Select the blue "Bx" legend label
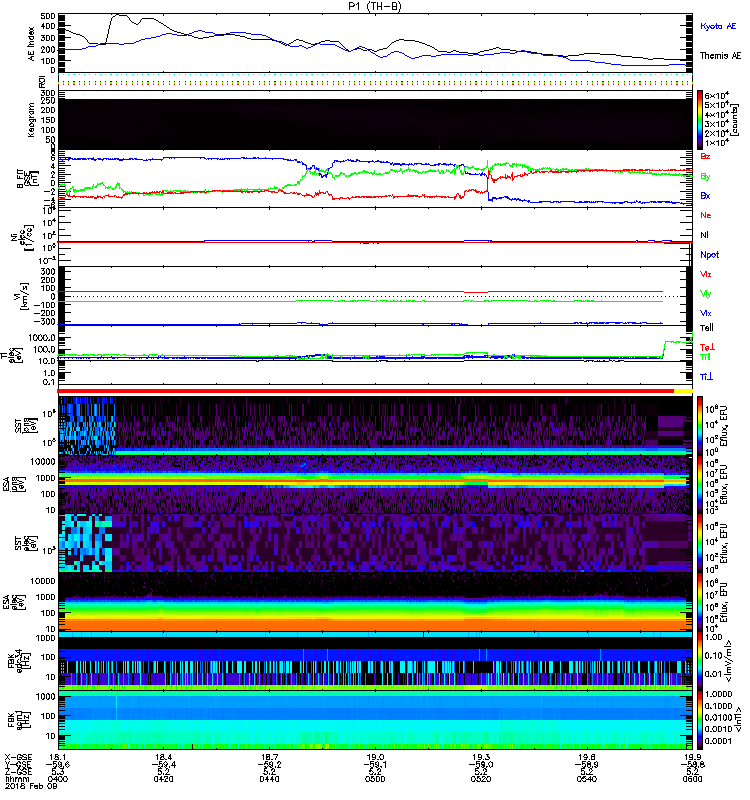The height and width of the screenshot is (800, 750). [x=705, y=196]
